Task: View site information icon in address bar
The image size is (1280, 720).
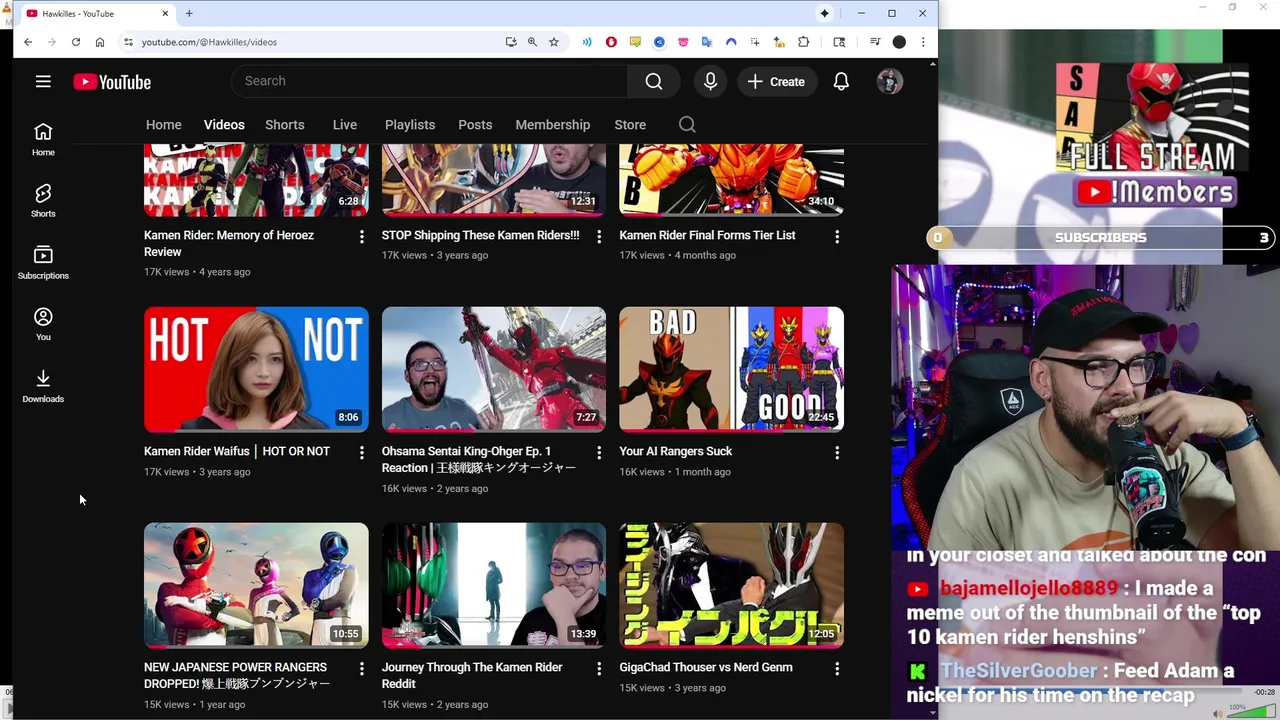Action: click(x=128, y=42)
